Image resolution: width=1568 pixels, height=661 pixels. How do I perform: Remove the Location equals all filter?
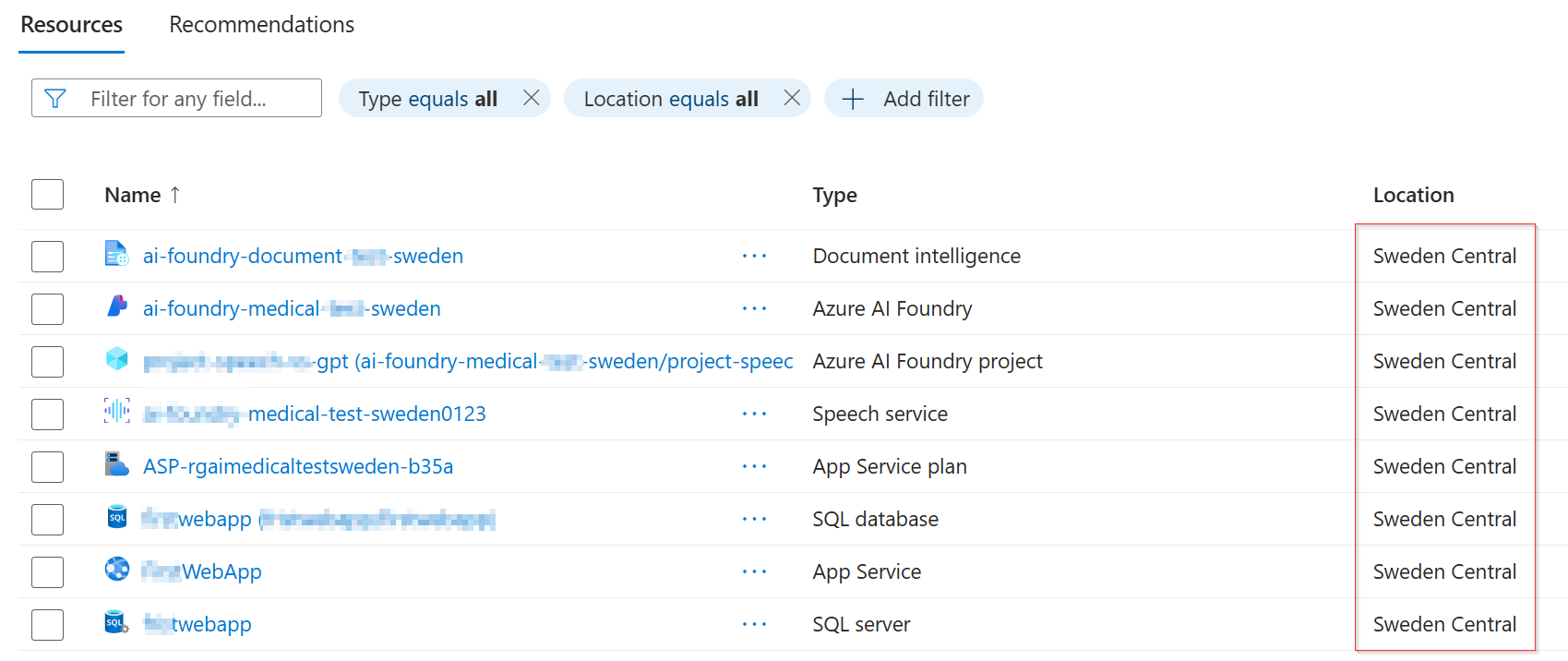(x=792, y=98)
